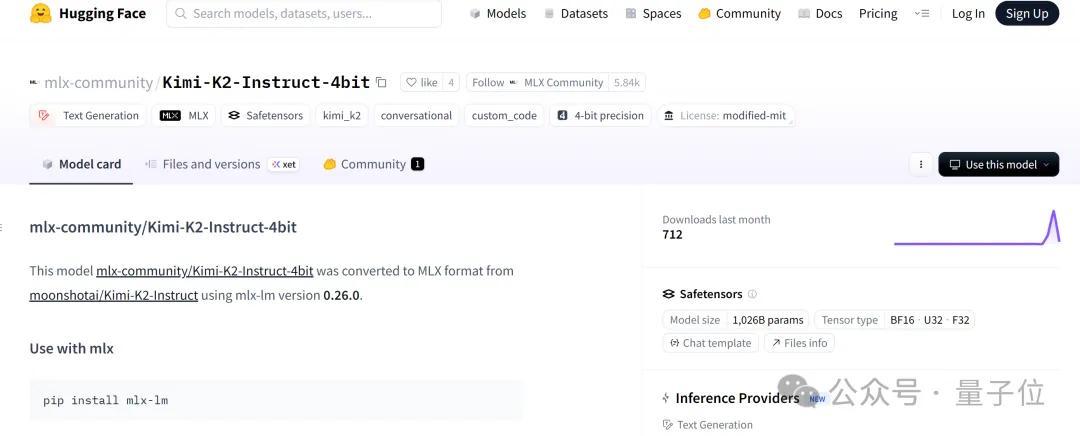Select the Text Generation tag
Viewport: 1080px width, 436px height.
[x=88, y=116]
